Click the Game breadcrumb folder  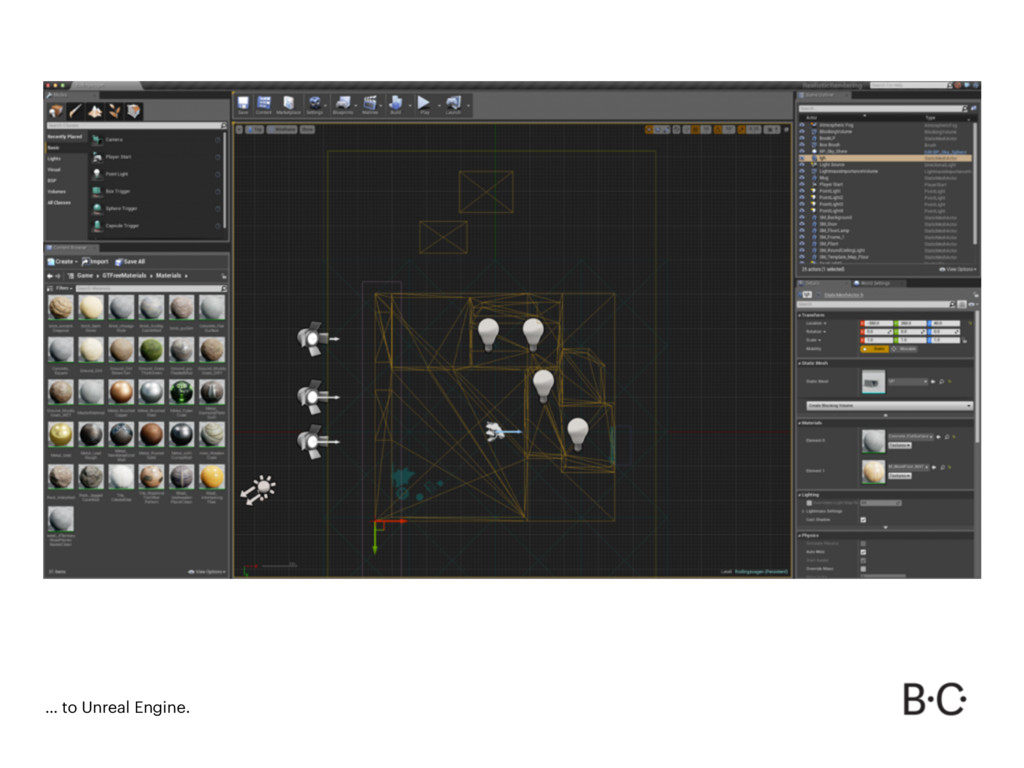tap(85, 276)
